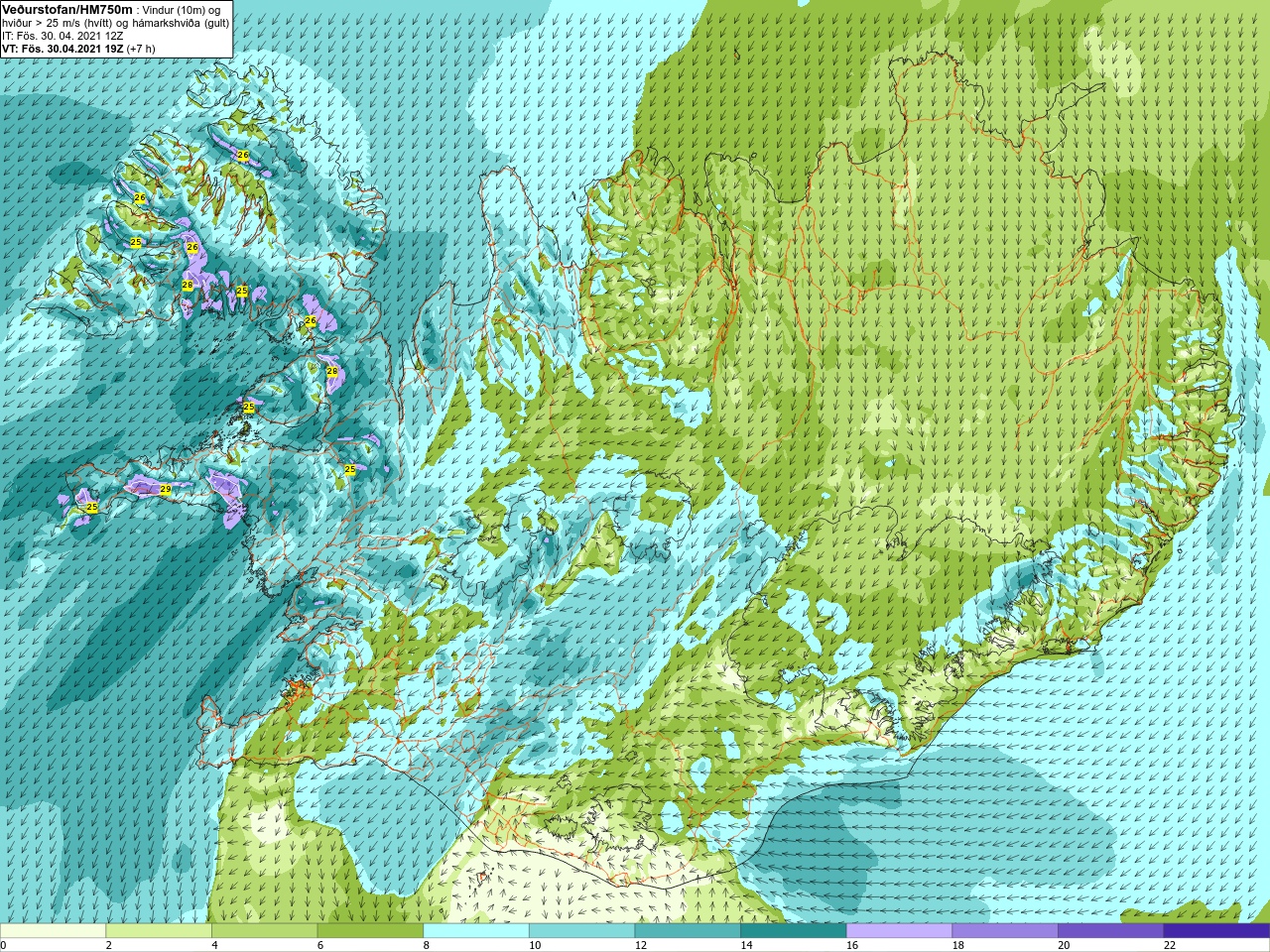Select the purple 20–22 m/s legend swatch
This screenshot has width=1270, height=952.
tap(1111, 930)
